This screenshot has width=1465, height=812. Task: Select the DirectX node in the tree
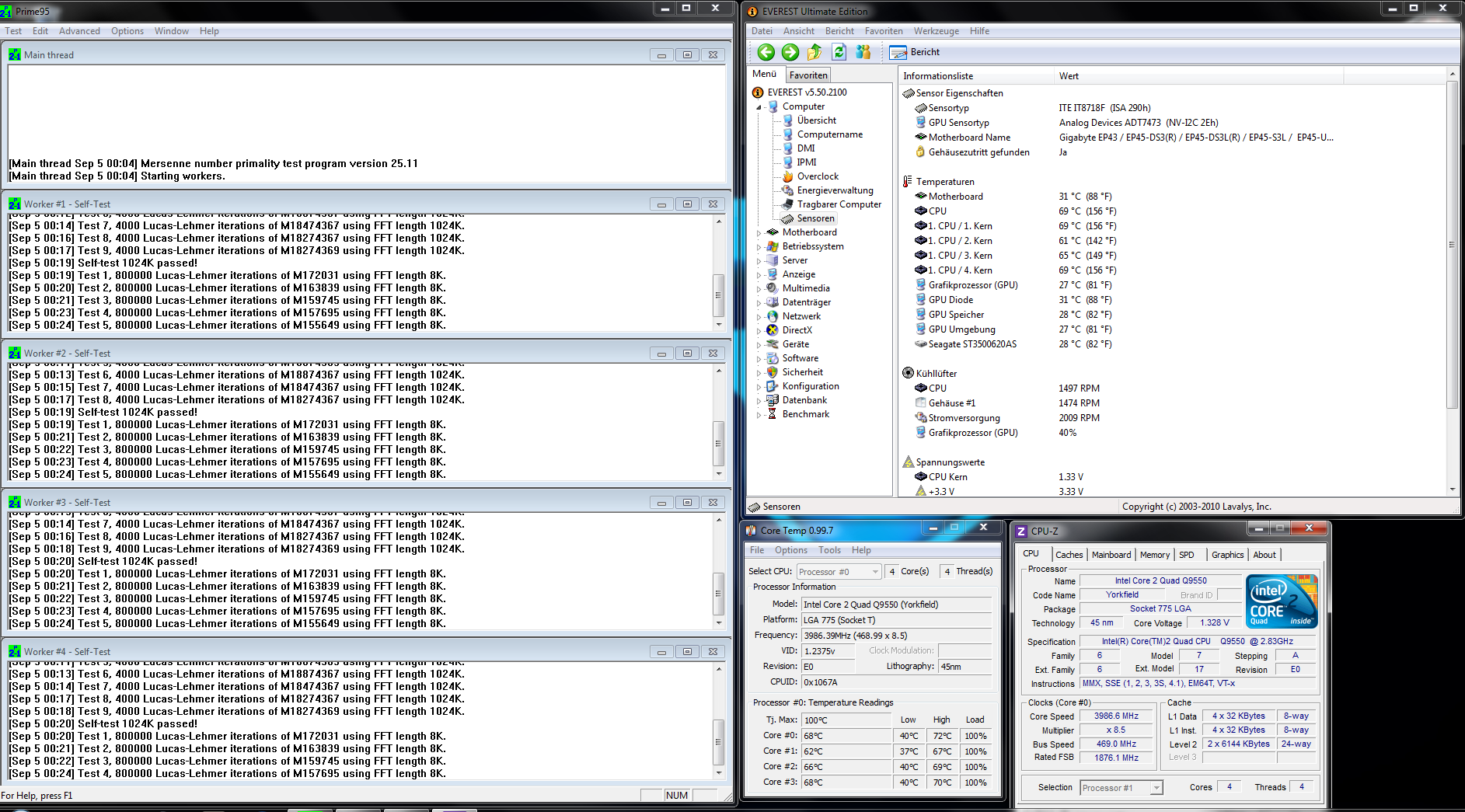[790, 330]
